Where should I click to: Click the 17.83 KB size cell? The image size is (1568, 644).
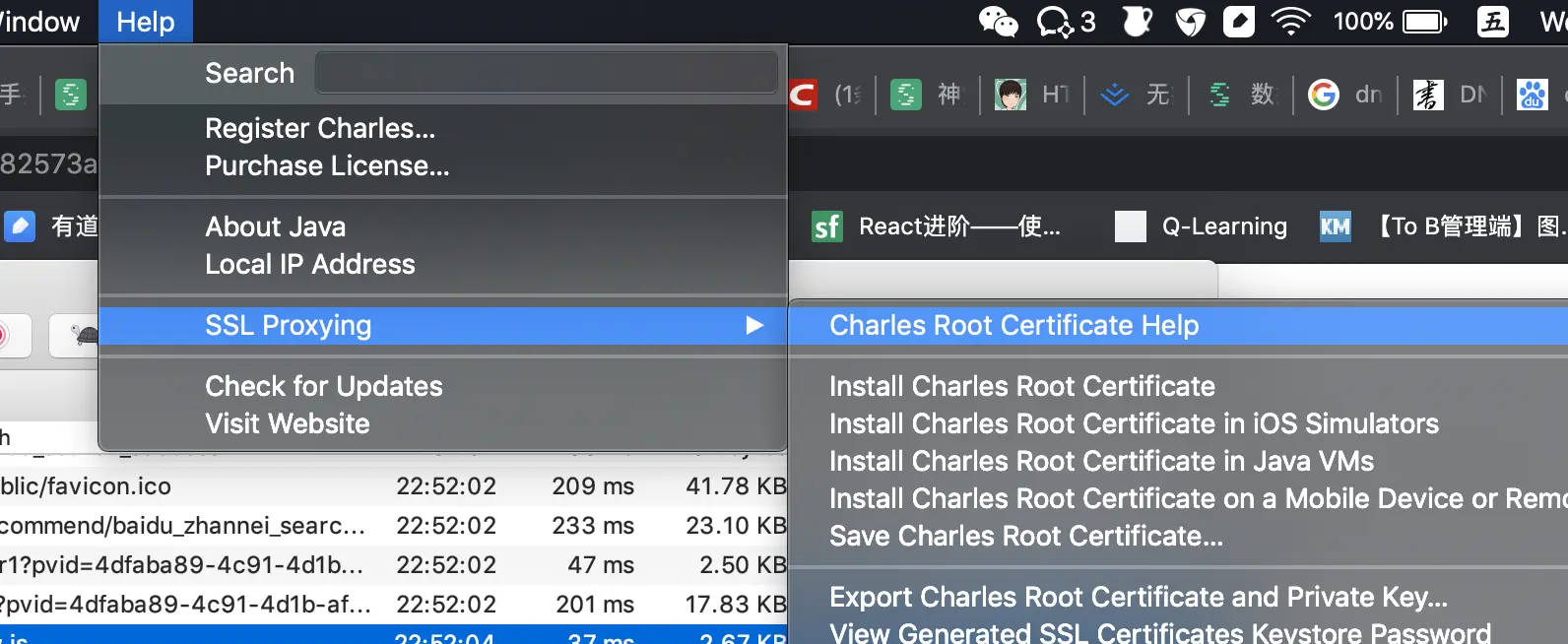736,605
